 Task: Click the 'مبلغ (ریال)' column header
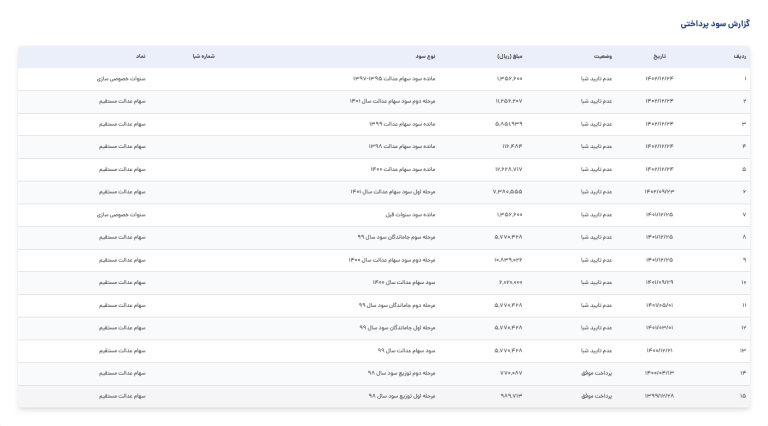(510, 56)
